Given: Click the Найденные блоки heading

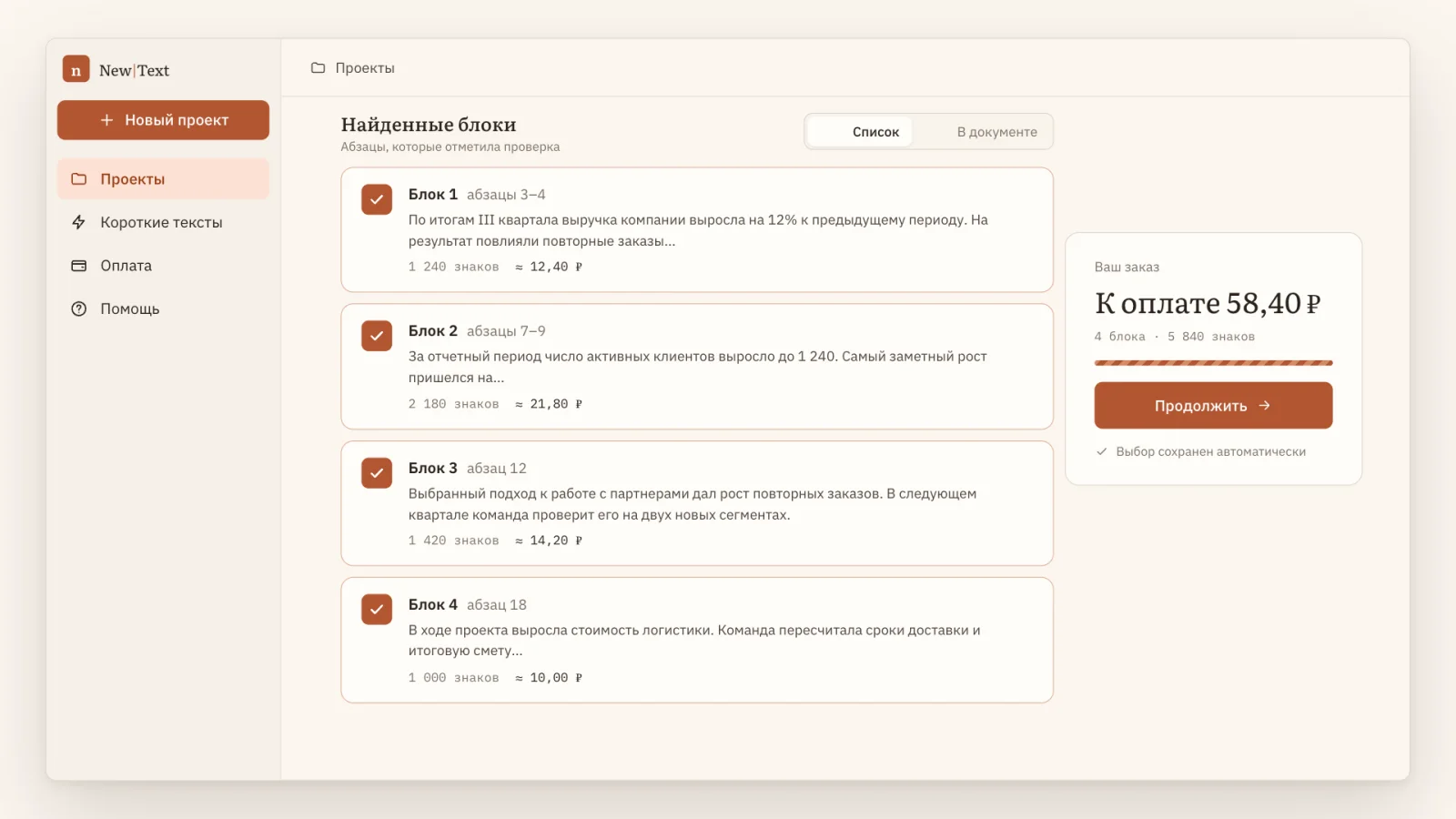Looking at the screenshot, I should click(429, 125).
